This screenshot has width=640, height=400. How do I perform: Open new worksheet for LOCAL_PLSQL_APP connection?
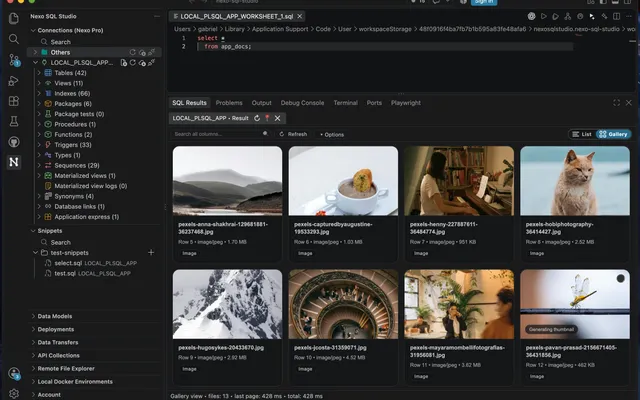click(123, 62)
